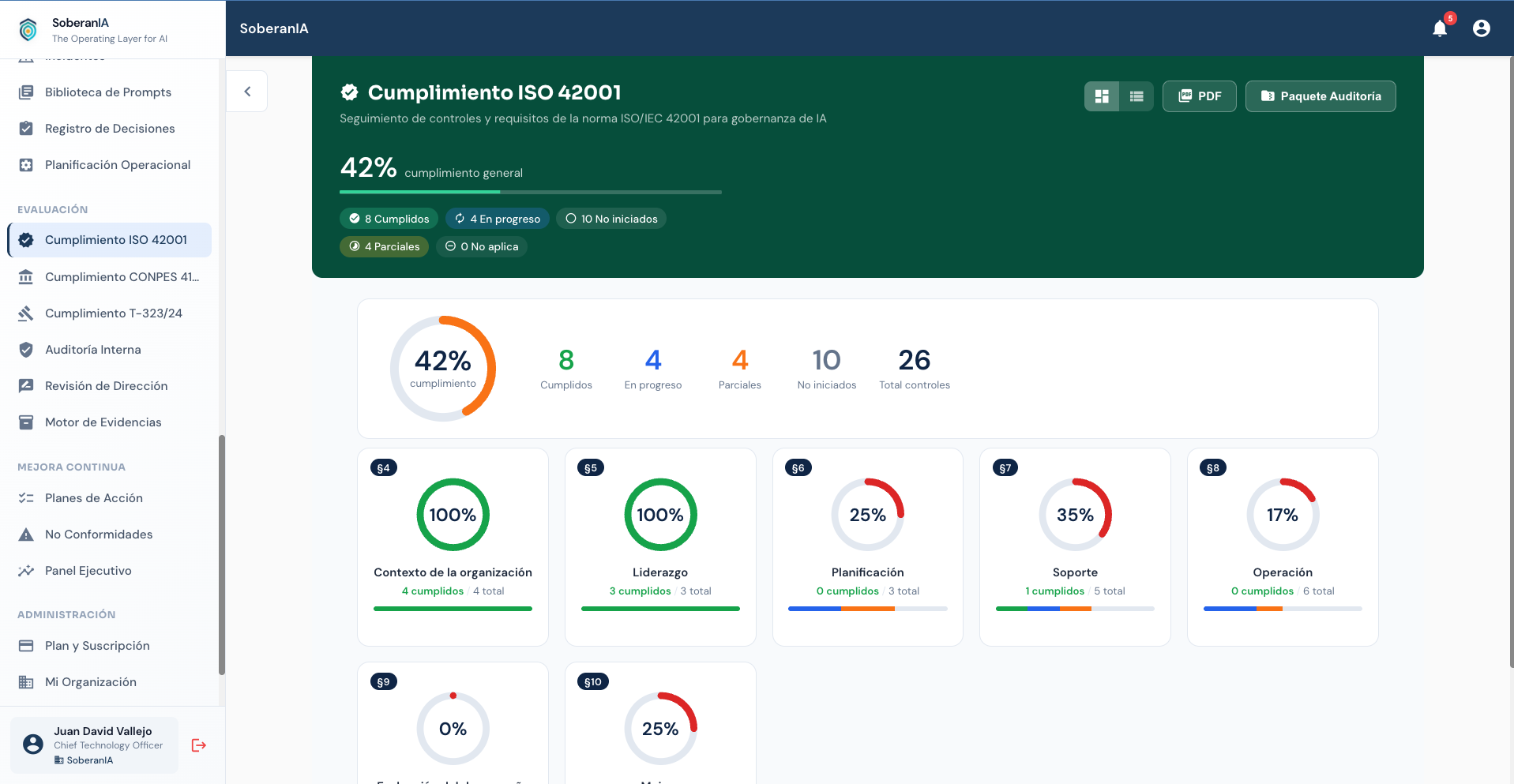The image size is (1514, 784).
Task: Filter by 8 Cumplidos chip
Action: [x=389, y=219]
